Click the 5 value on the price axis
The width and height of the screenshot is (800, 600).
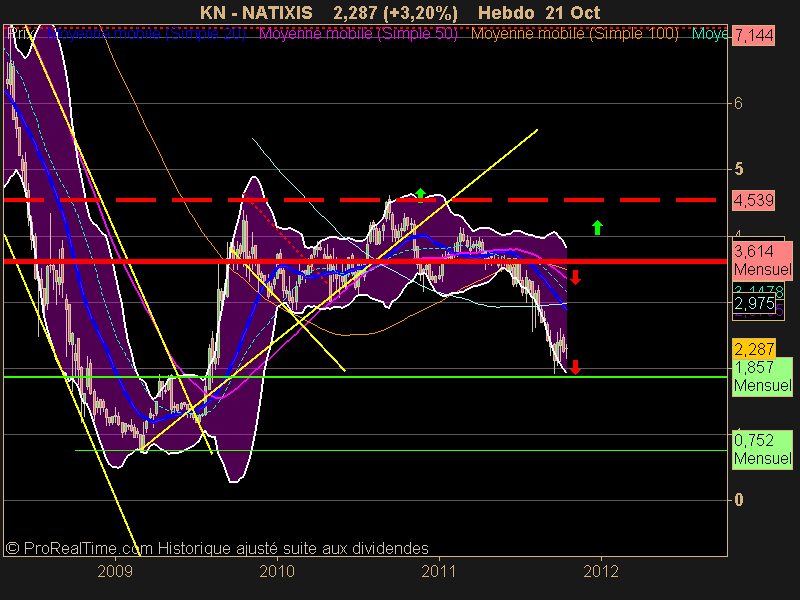pyautogui.click(x=738, y=169)
